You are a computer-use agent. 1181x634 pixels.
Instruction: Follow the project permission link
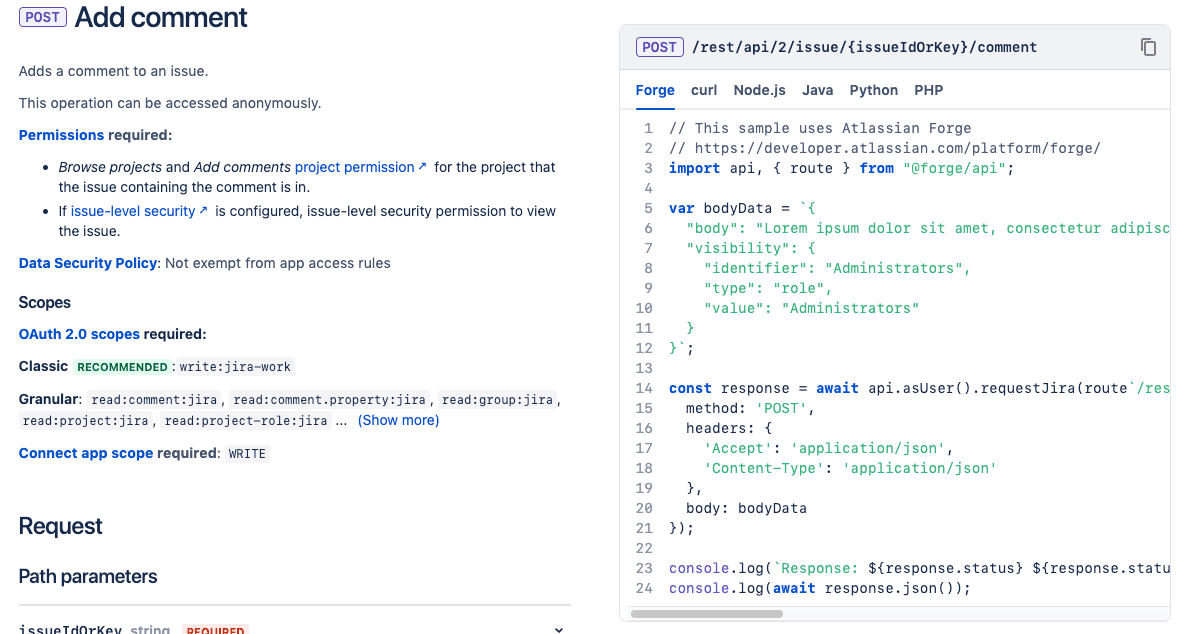(x=354, y=167)
